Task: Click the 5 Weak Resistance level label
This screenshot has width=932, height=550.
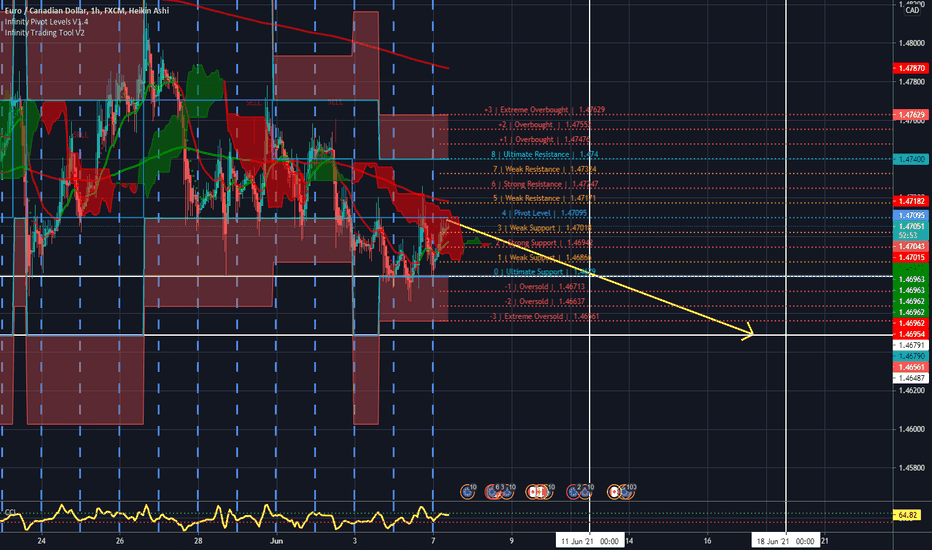Action: [x=544, y=199]
